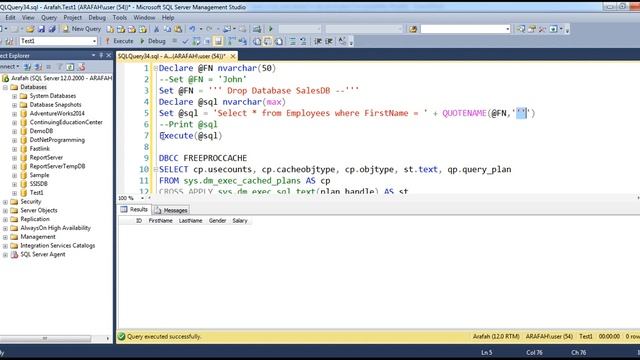Screen dimensions: 640x360
Task: Click Activity Monitor icon near Find box
Action: 413,29
